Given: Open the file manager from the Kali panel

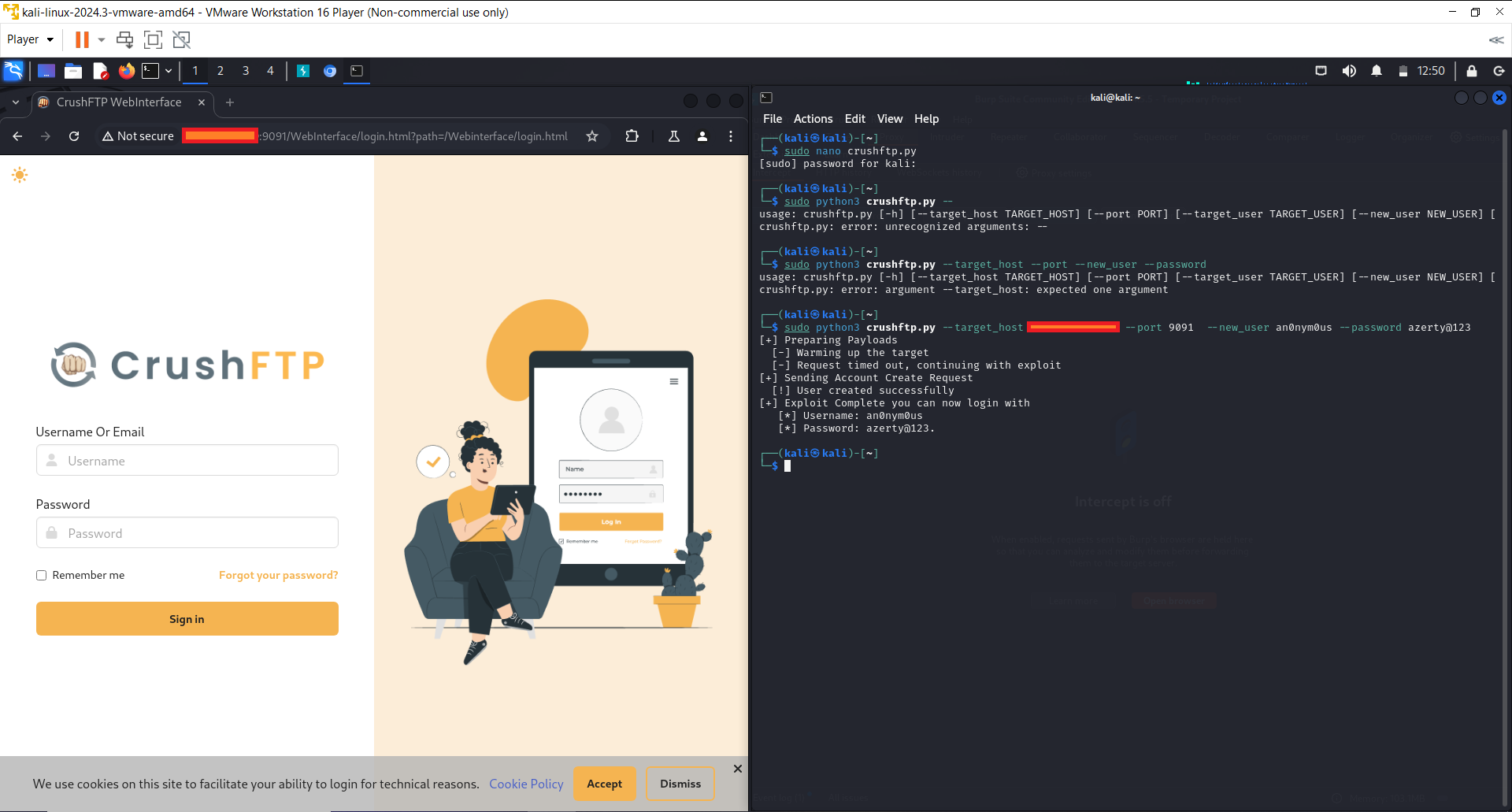Looking at the screenshot, I should [x=73, y=71].
